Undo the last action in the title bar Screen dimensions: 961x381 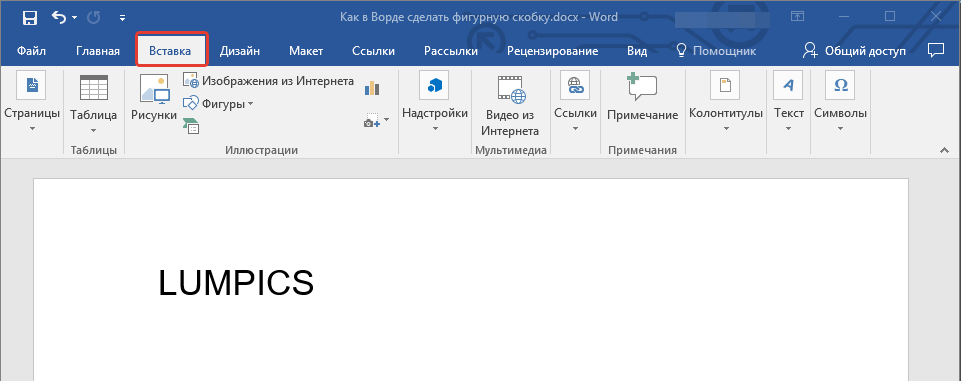click(59, 18)
